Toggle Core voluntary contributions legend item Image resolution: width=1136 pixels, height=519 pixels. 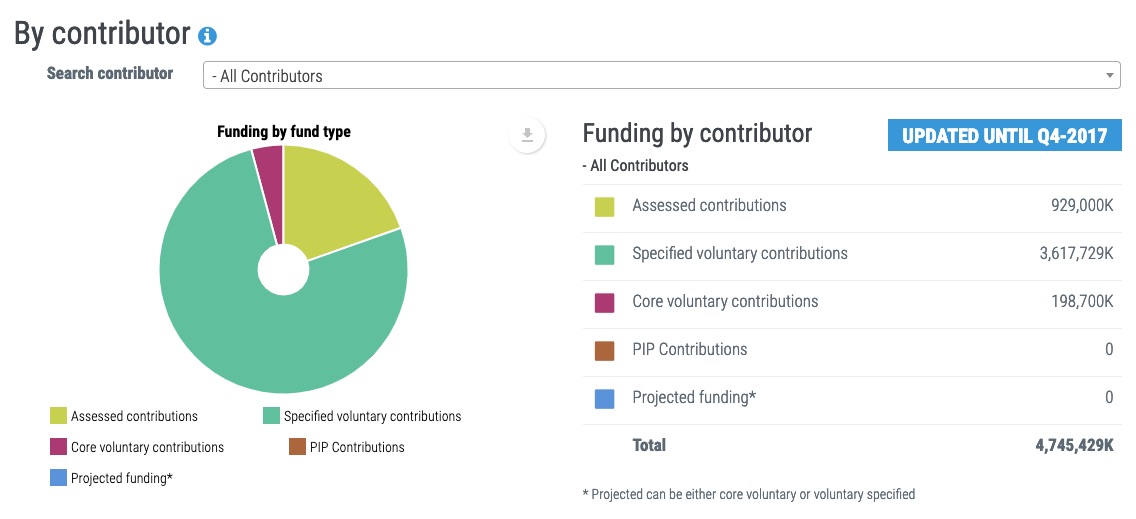click(x=137, y=447)
